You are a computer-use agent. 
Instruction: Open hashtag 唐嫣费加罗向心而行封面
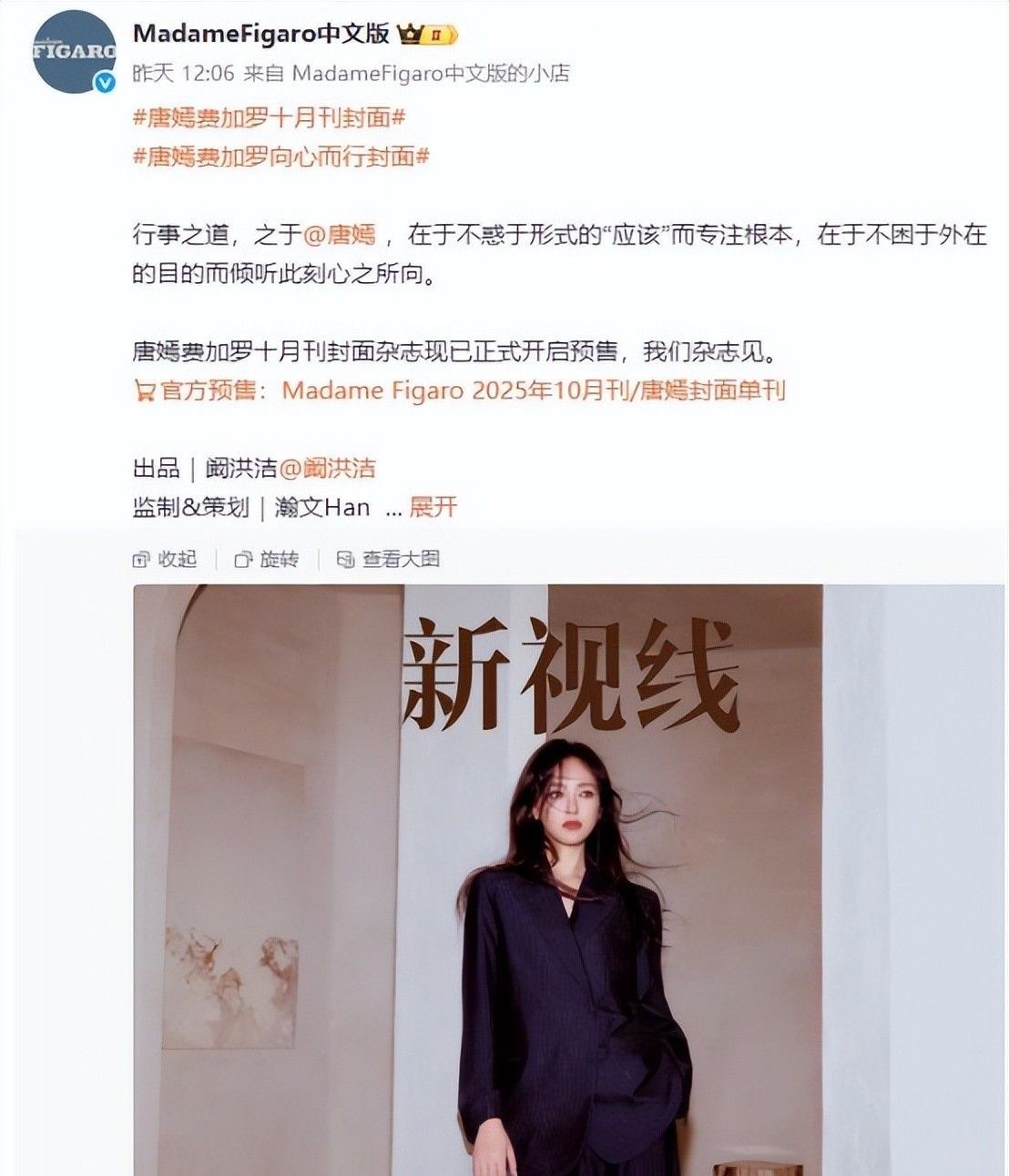[281, 157]
